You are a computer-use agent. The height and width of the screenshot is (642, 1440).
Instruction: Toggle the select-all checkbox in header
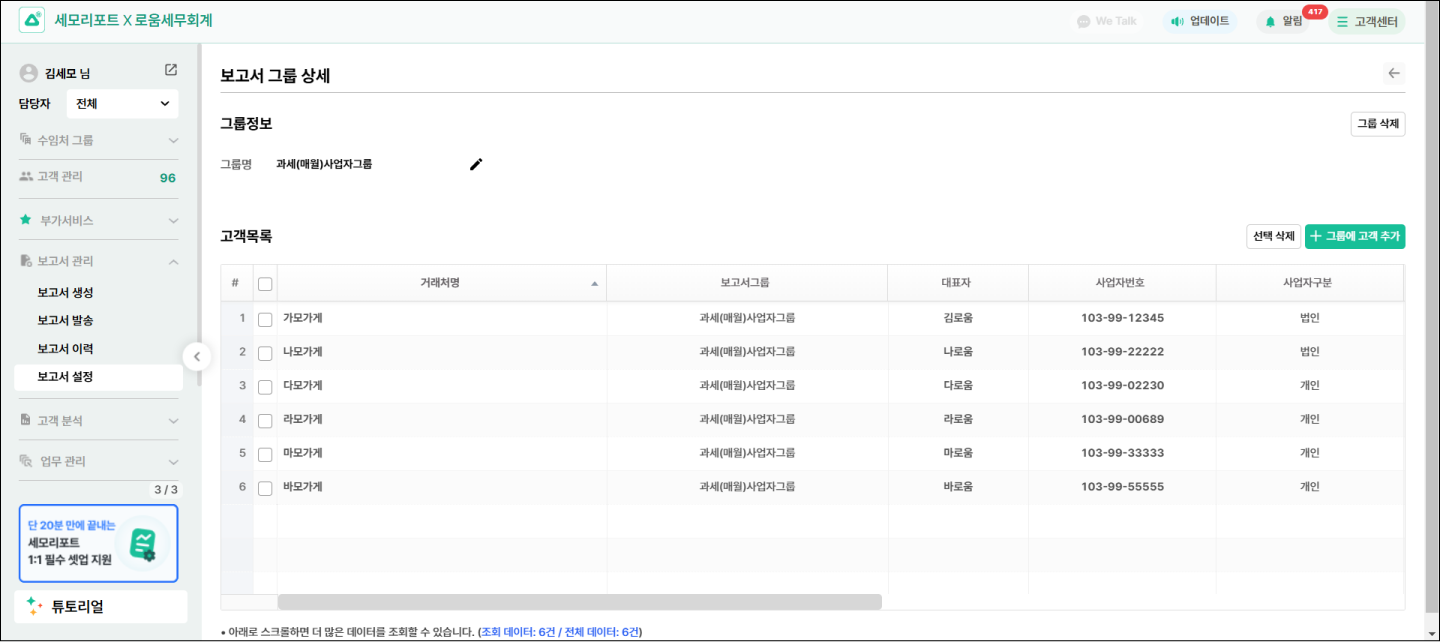pyautogui.click(x=265, y=284)
